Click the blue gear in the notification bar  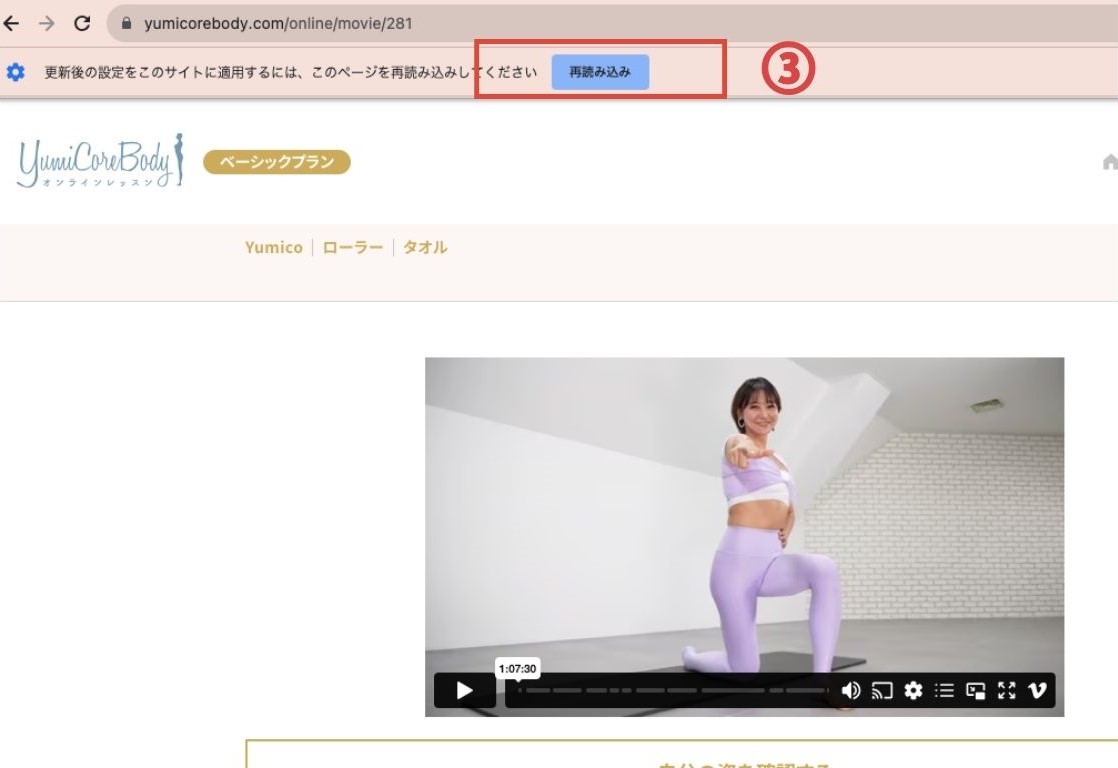15,71
